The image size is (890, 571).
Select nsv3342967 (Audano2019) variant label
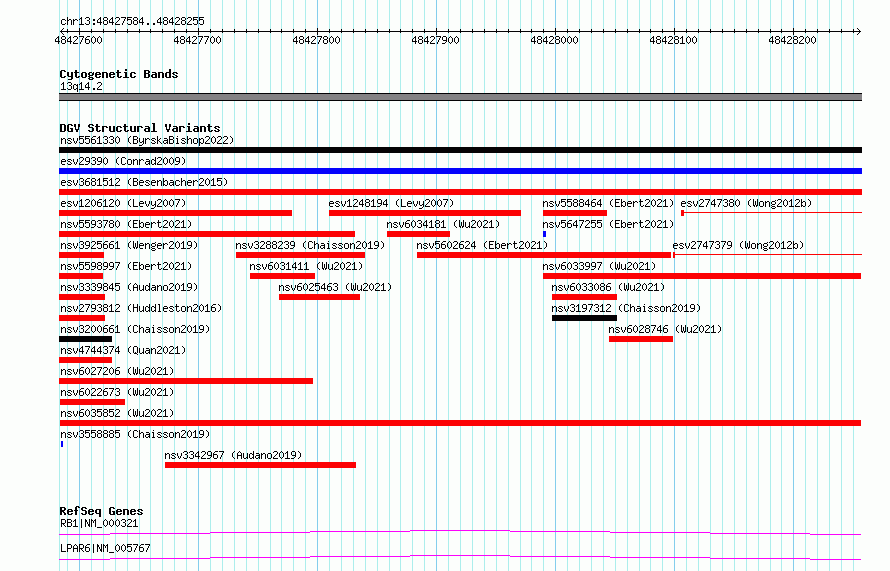pos(233,455)
